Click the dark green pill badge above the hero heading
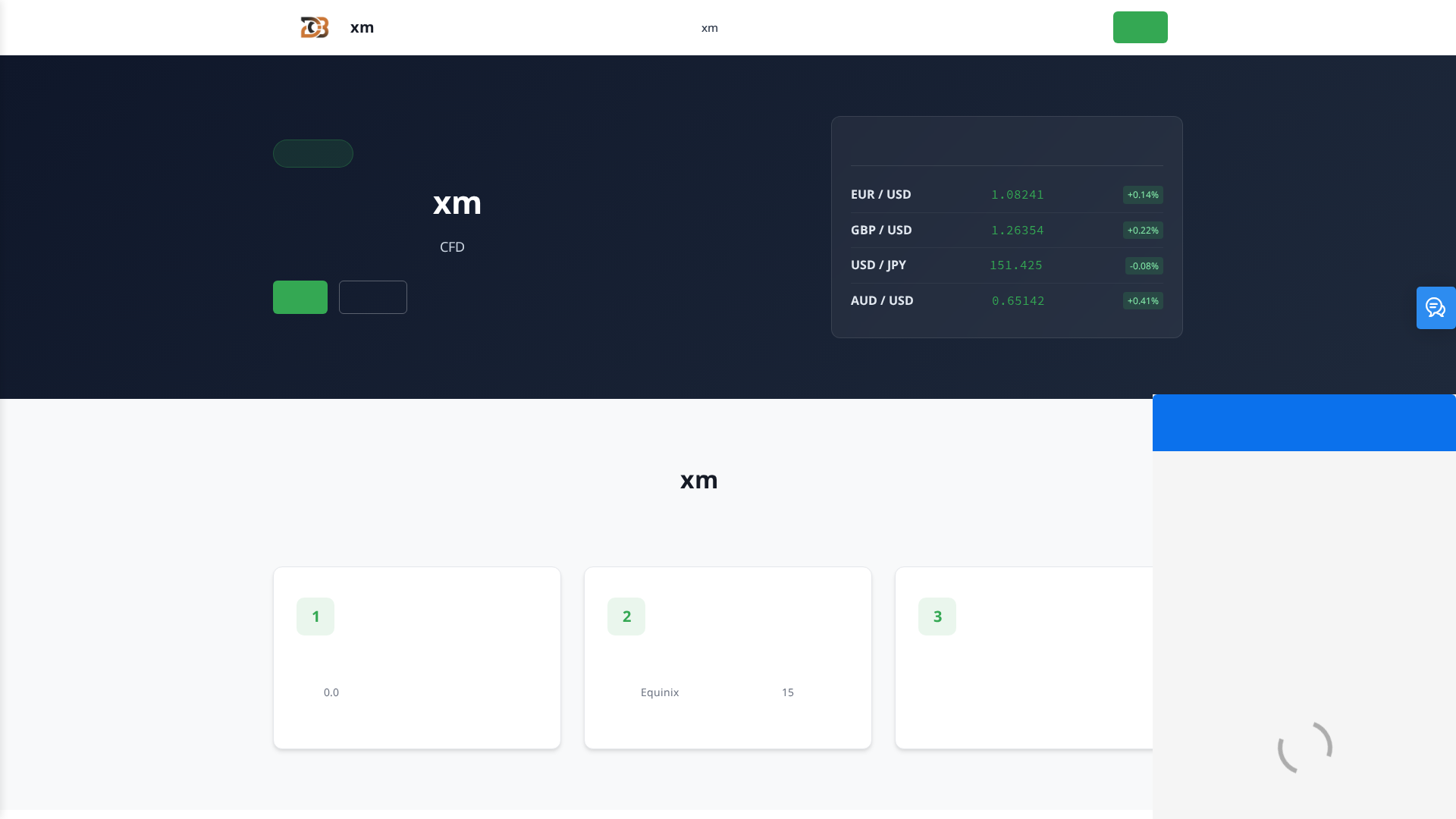The height and width of the screenshot is (819, 1456). pyautogui.click(x=313, y=153)
